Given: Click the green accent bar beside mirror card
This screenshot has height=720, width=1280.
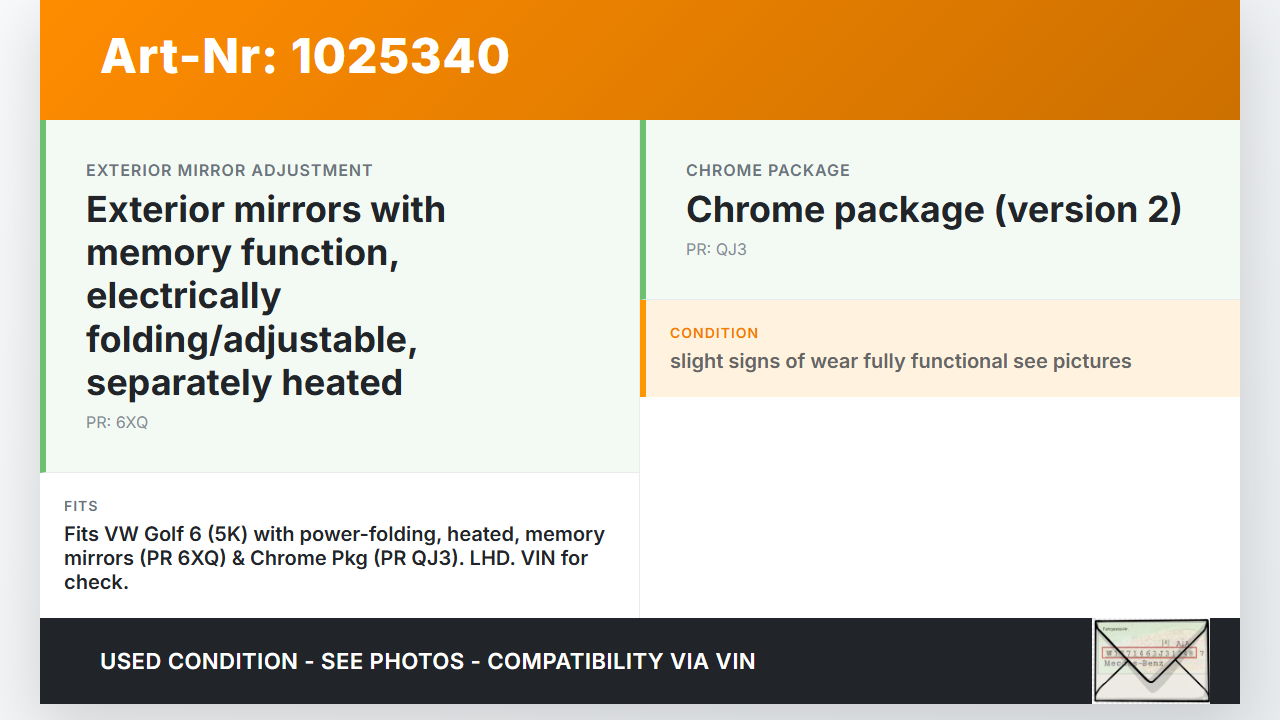Looking at the screenshot, I should [x=43, y=296].
